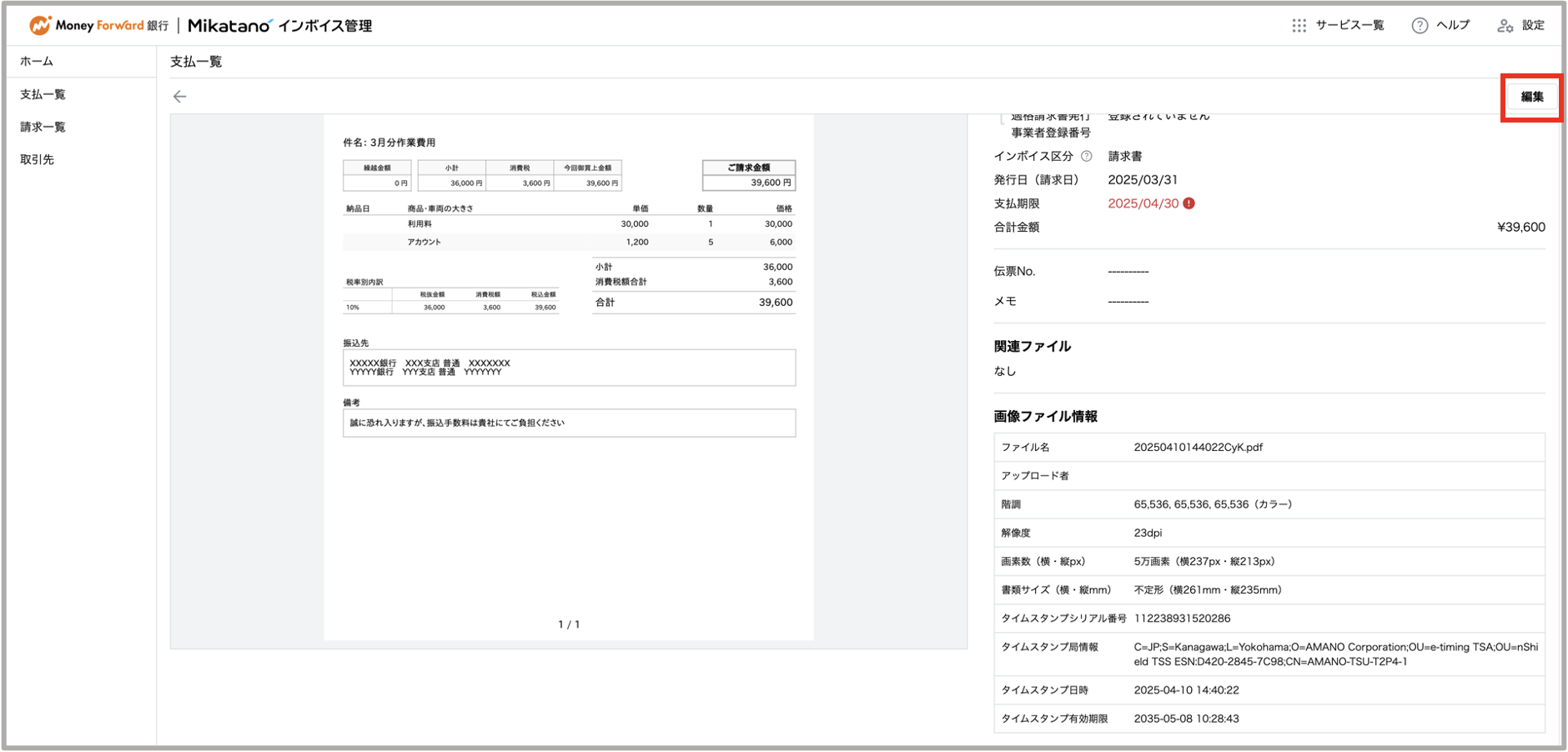The image size is (1568, 752).
Task: Click the 支払一覧 breadcrumb heading
Action: 196,62
